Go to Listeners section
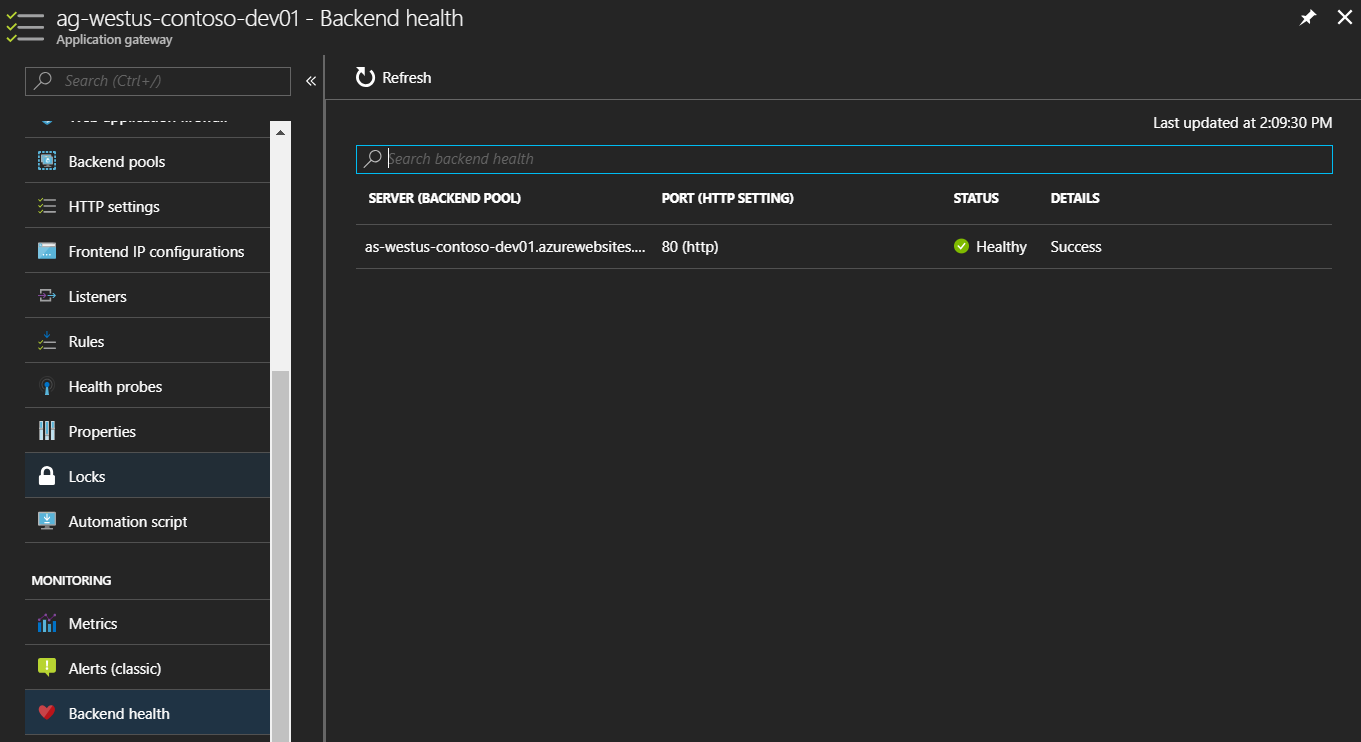1361x742 pixels. tap(148, 296)
